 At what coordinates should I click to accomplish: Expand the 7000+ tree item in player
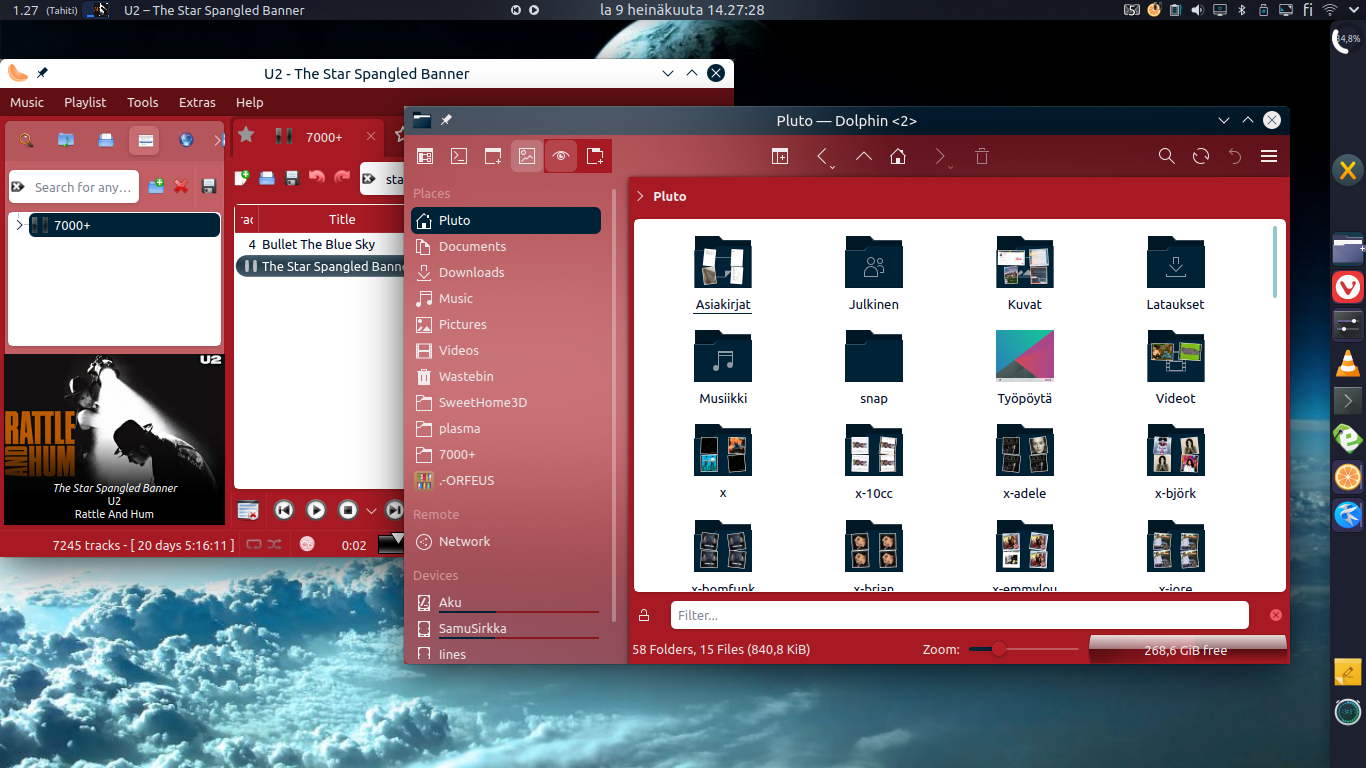click(x=19, y=225)
